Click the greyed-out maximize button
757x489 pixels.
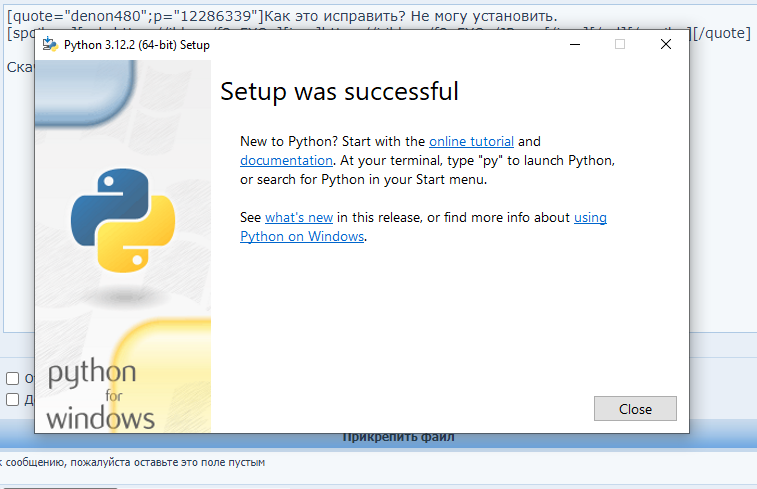pyautogui.click(x=620, y=44)
